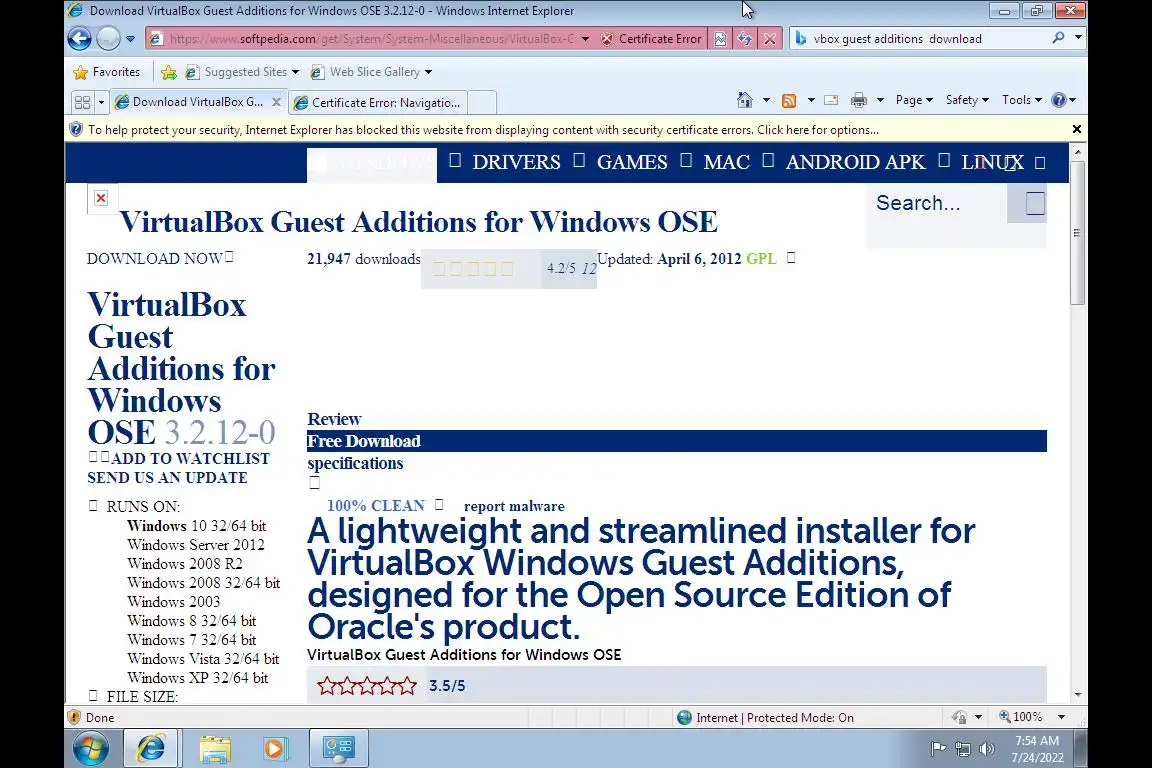Click the Read Mail envelope icon
1152x768 pixels.
(x=831, y=101)
